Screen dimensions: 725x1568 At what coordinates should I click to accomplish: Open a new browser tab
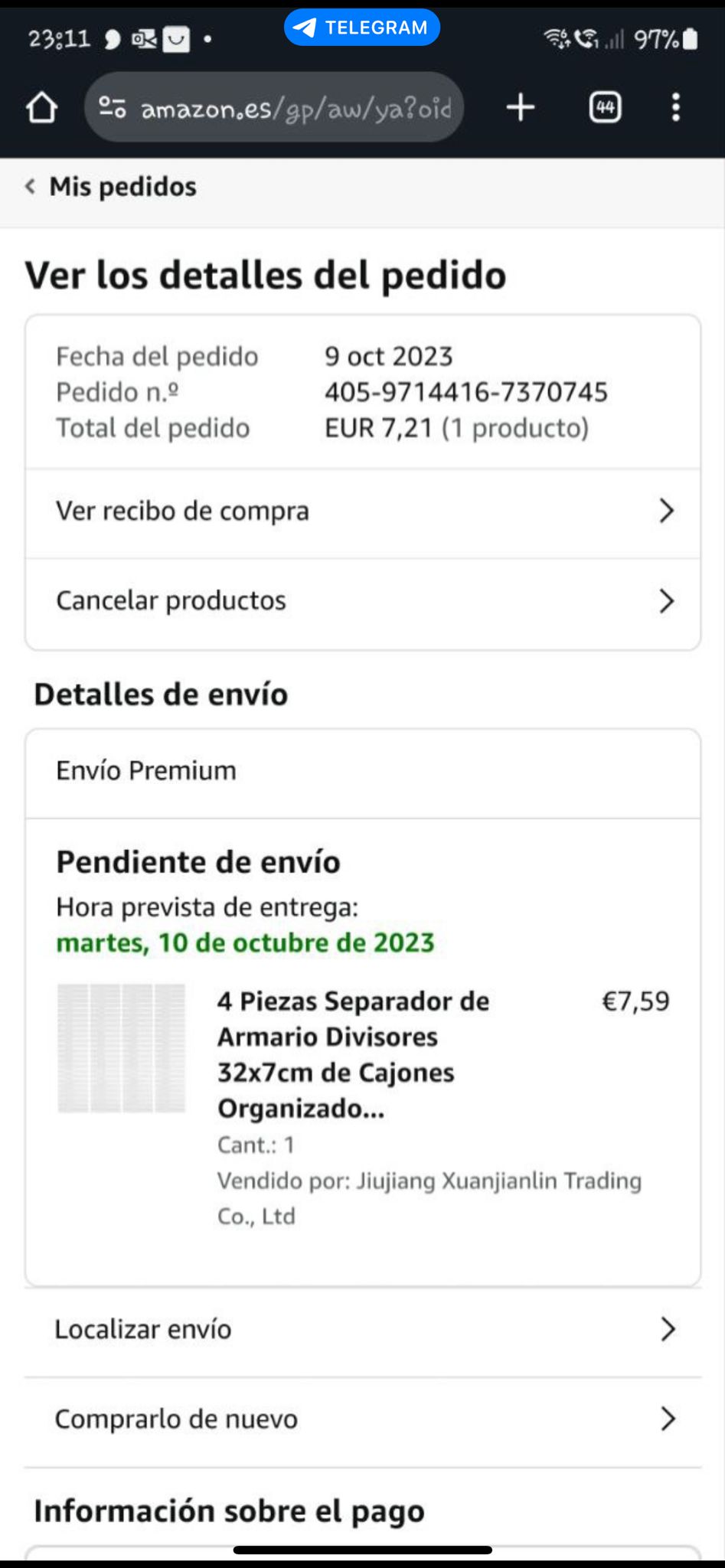[521, 107]
